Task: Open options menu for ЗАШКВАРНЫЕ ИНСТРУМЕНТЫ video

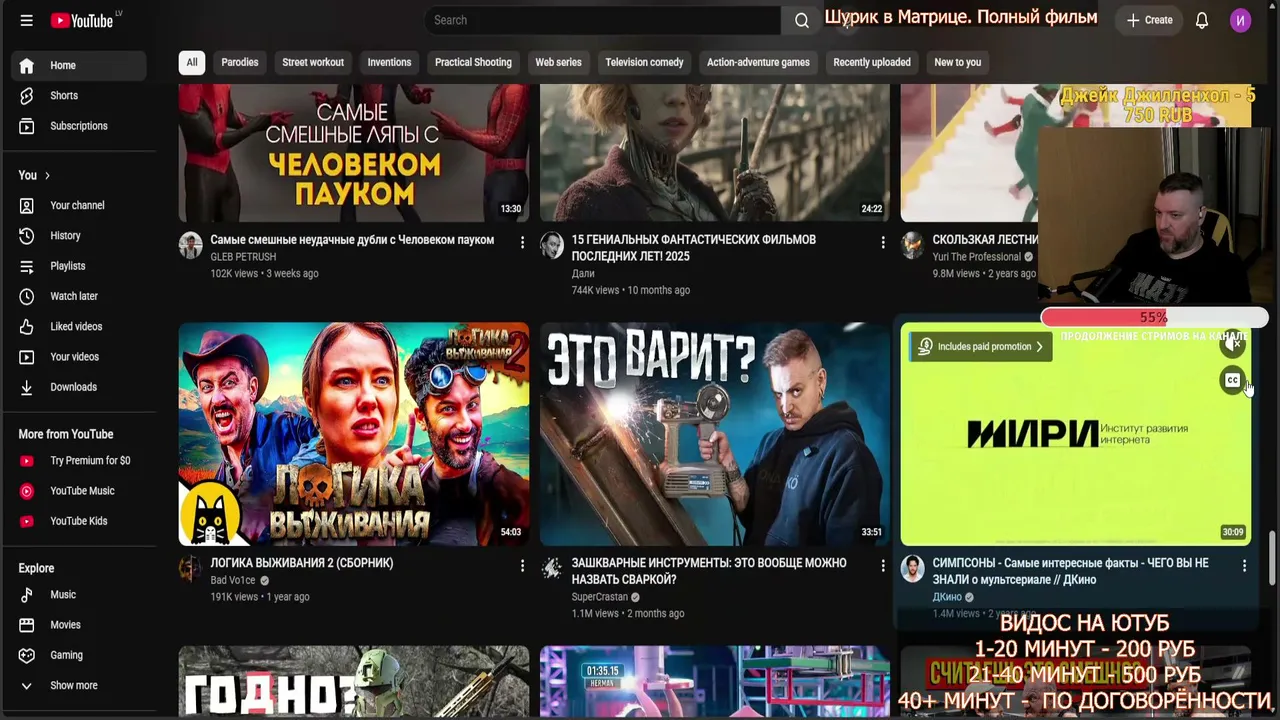Action: tap(883, 566)
